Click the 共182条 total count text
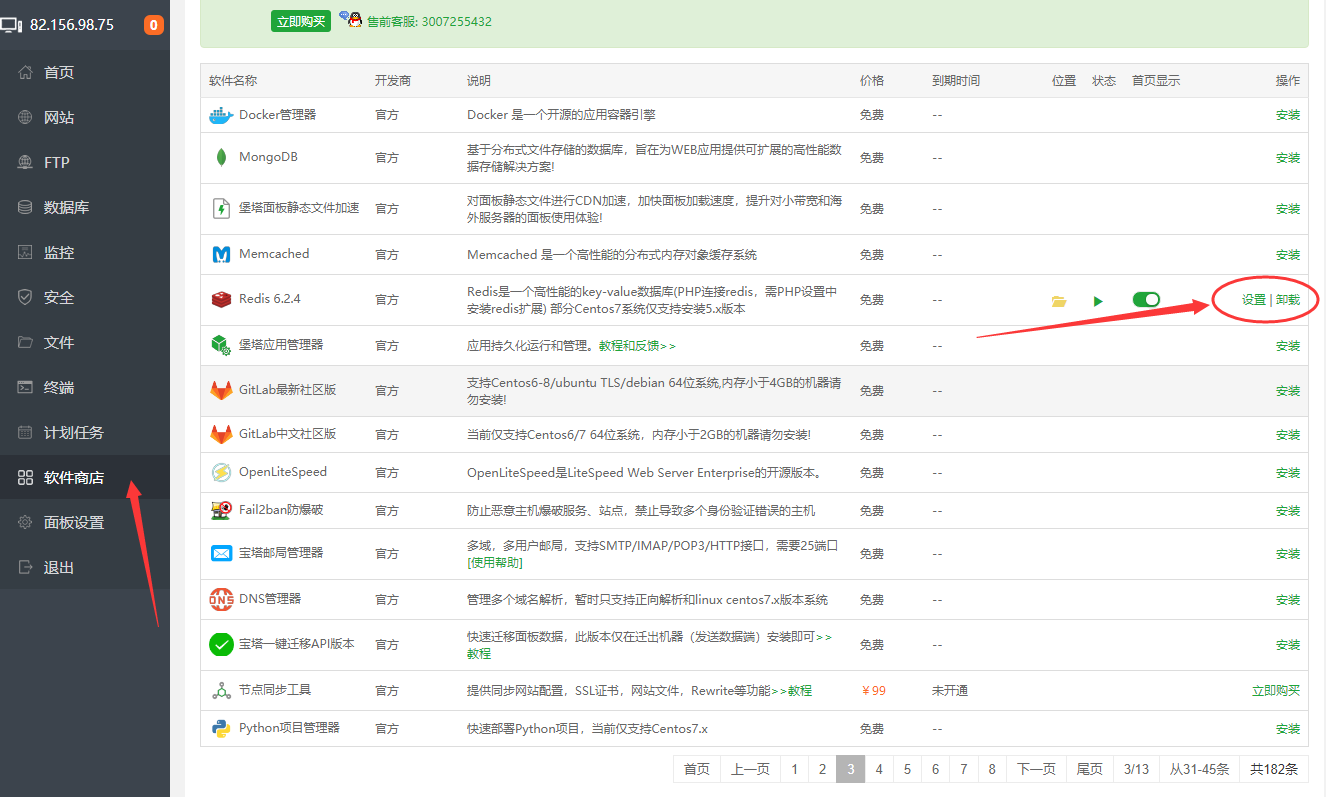The width and height of the screenshot is (1326, 797). [1274, 769]
